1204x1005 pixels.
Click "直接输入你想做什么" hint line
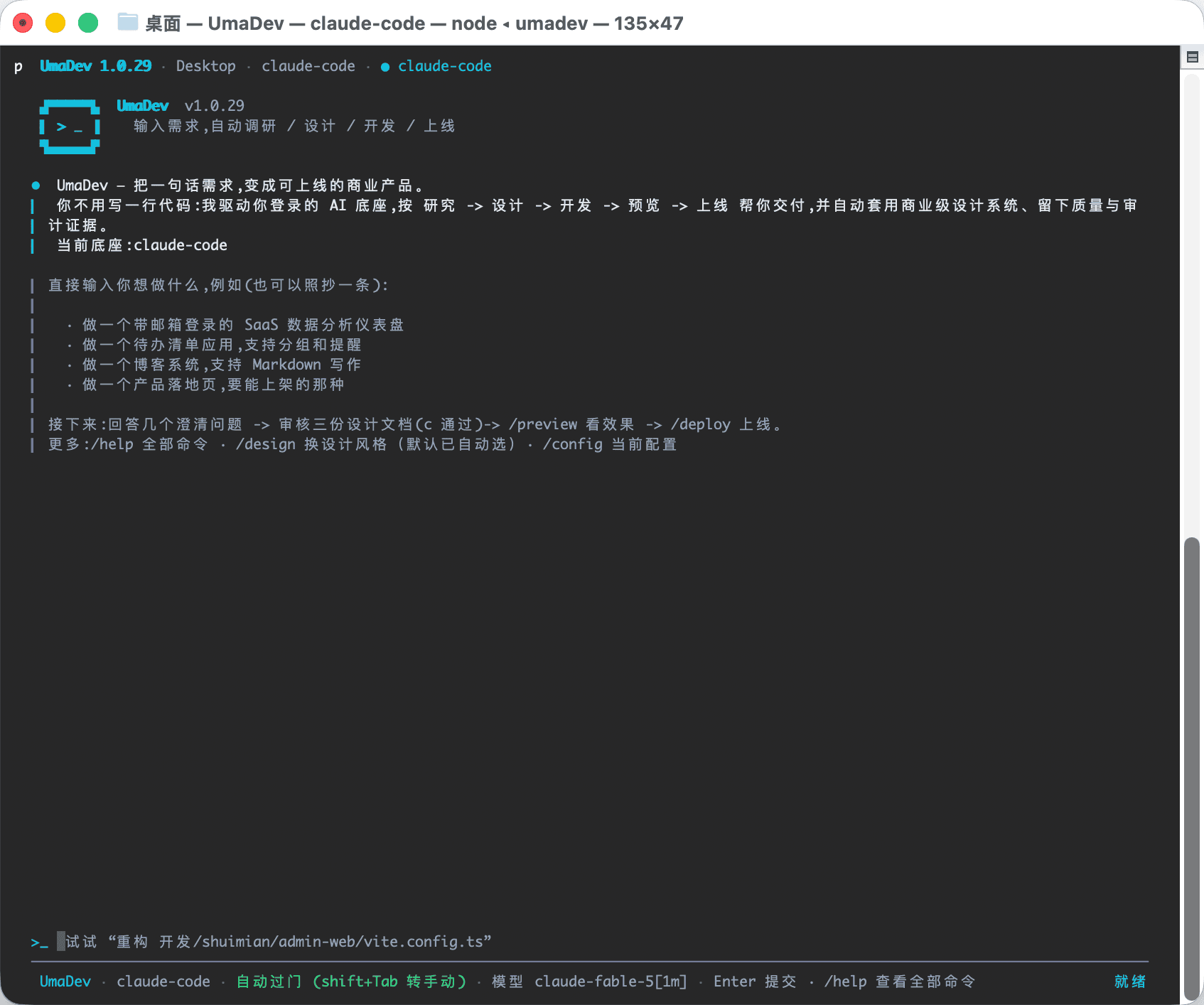coord(219,285)
